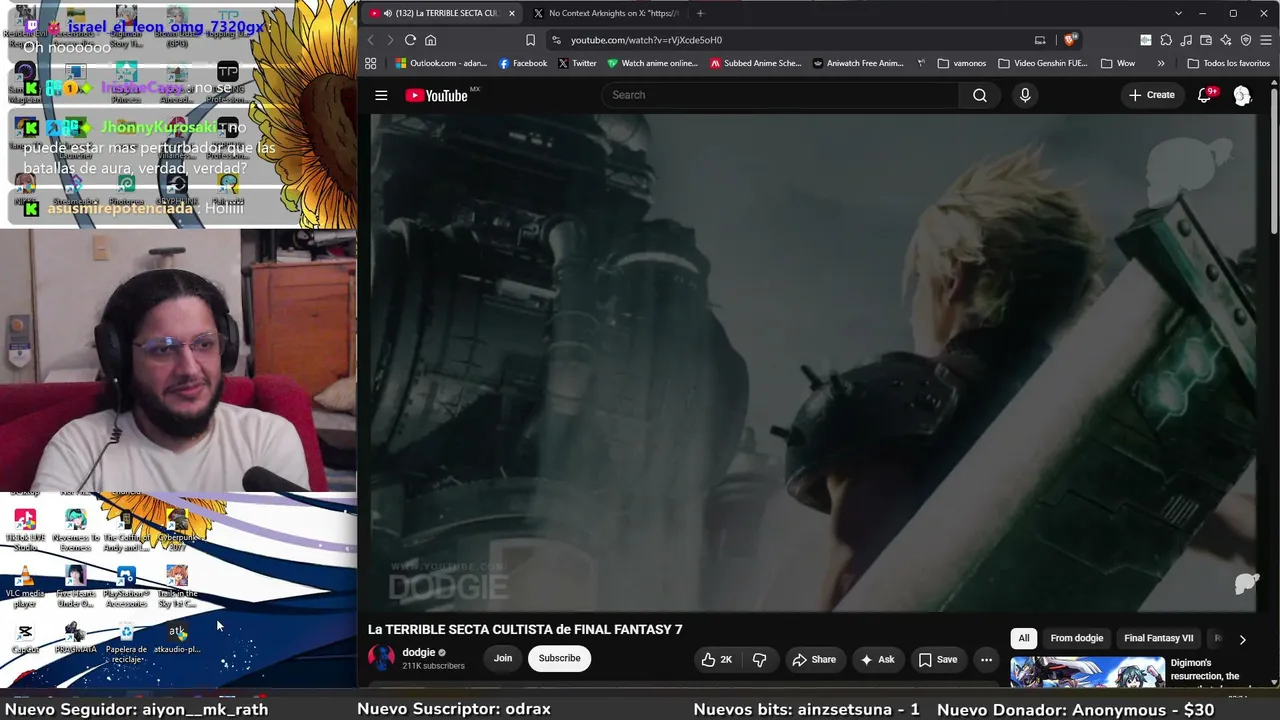
Task: Click the Brave VPN shield toolbar icon
Action: click(1246, 40)
